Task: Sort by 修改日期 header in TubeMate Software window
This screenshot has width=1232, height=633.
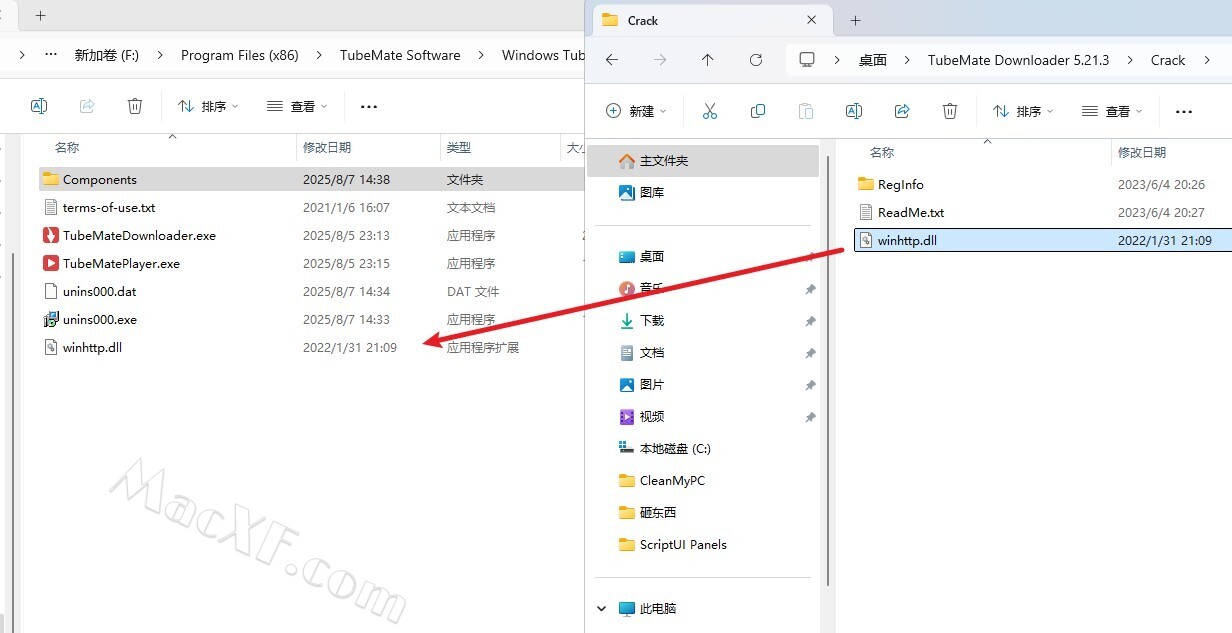Action: click(327, 148)
